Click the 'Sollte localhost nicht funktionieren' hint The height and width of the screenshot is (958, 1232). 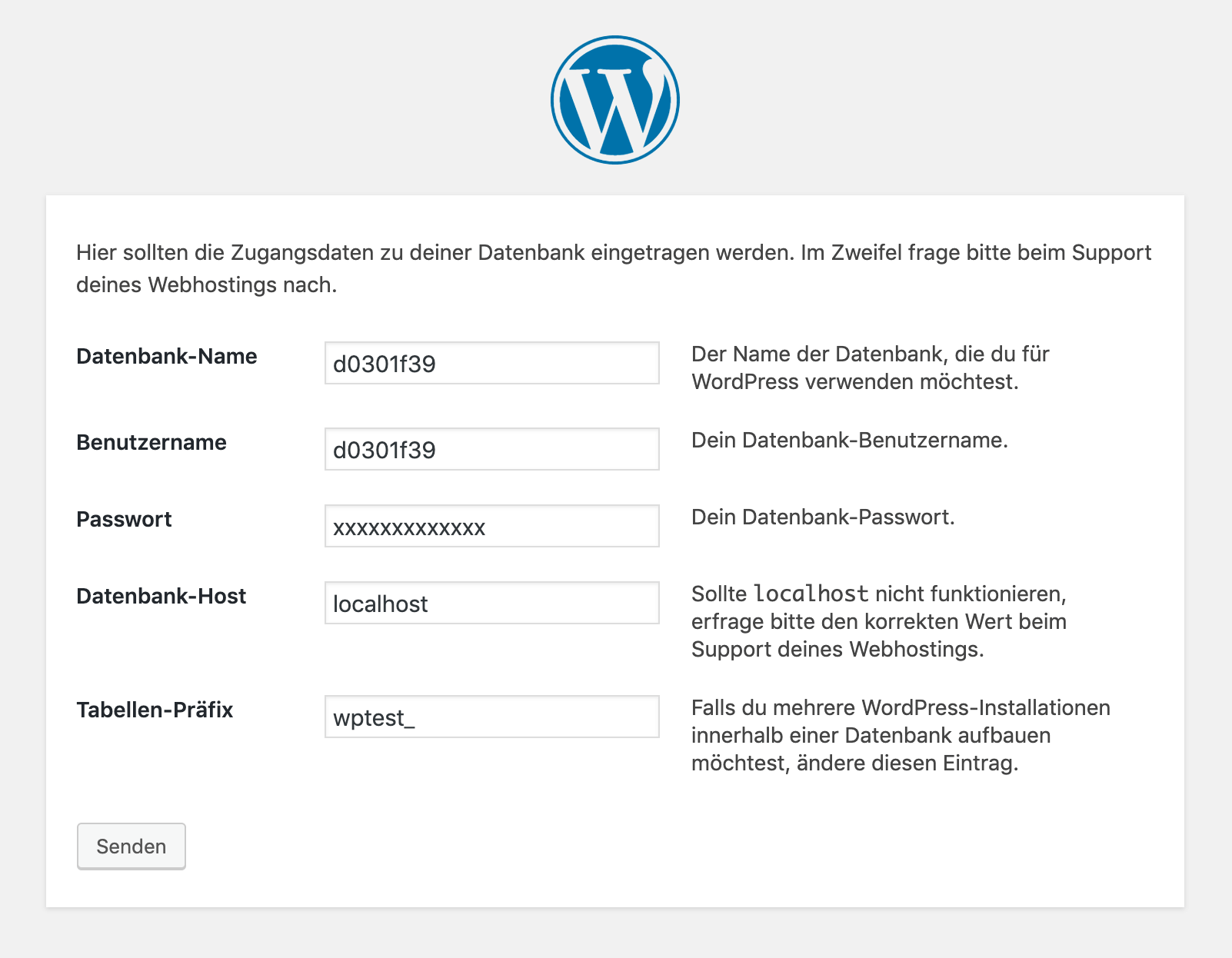point(879,622)
